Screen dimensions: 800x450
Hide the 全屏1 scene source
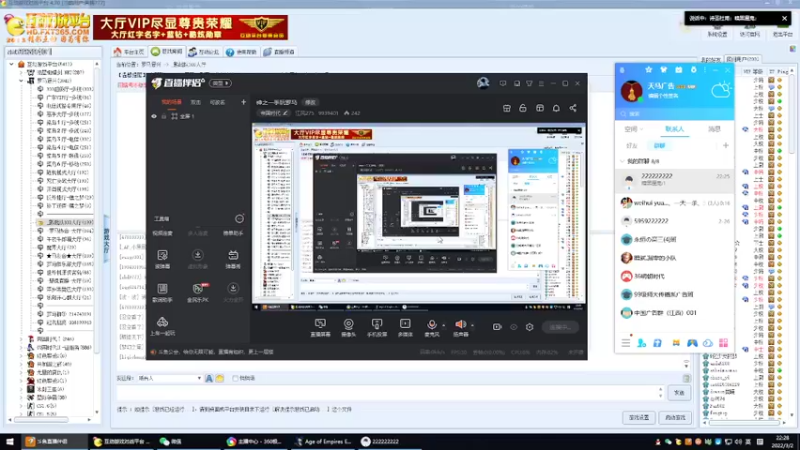[x=154, y=116]
